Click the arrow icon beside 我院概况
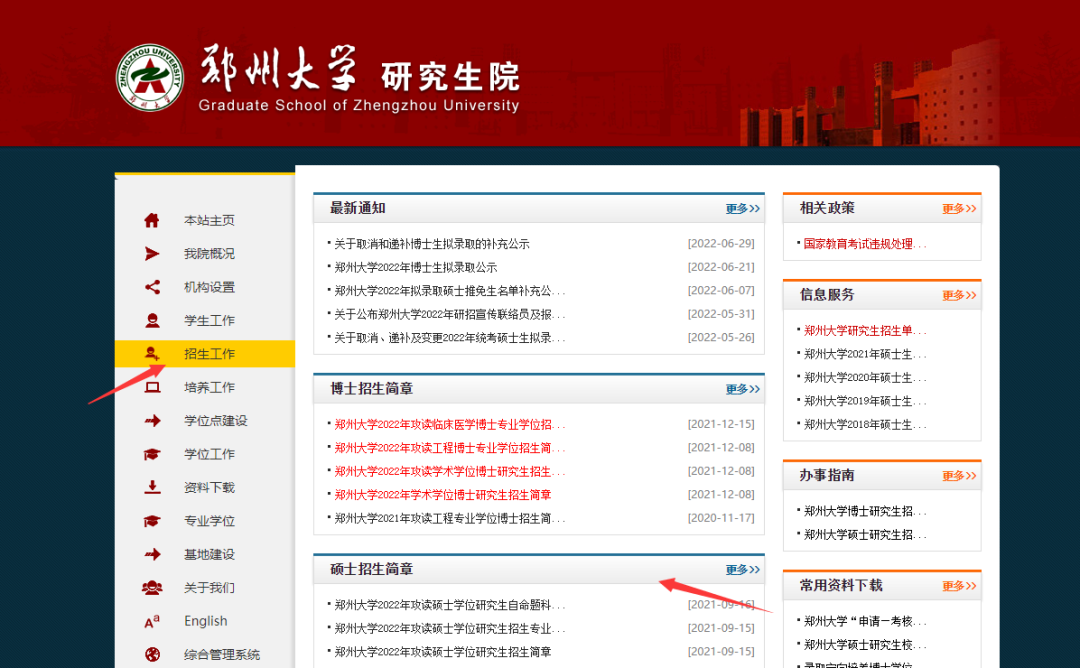The image size is (1080, 668). pyautogui.click(x=152, y=253)
